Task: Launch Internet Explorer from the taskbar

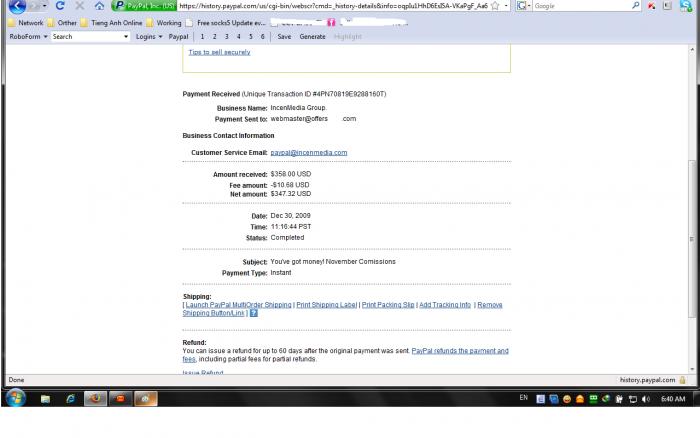Action: [x=70, y=399]
